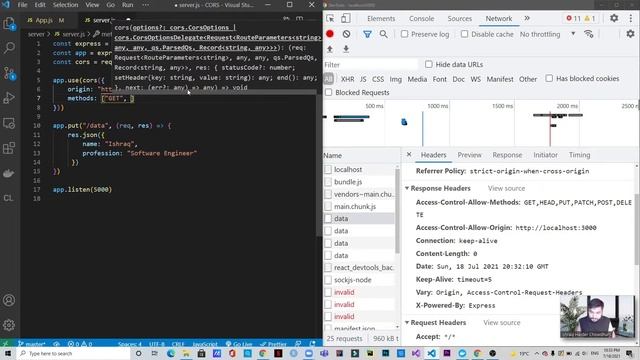Click the error and warning count badge
Viewport: 640px width, 360px height.
(x=581, y=18)
